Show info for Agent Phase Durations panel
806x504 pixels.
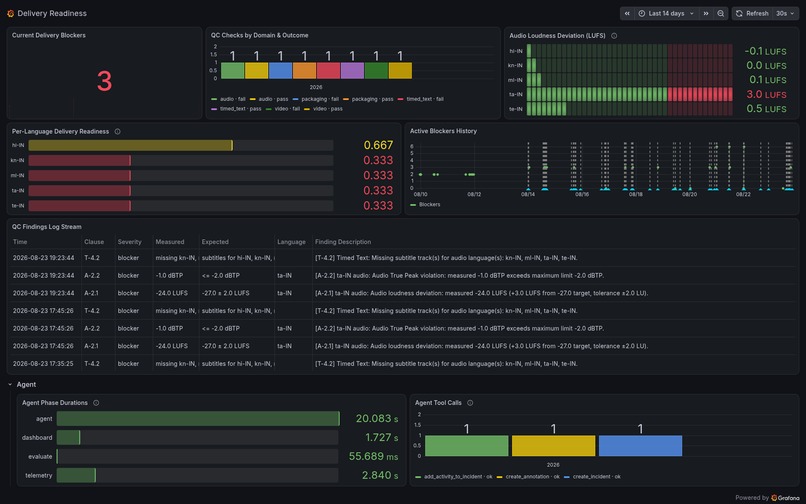(96, 403)
